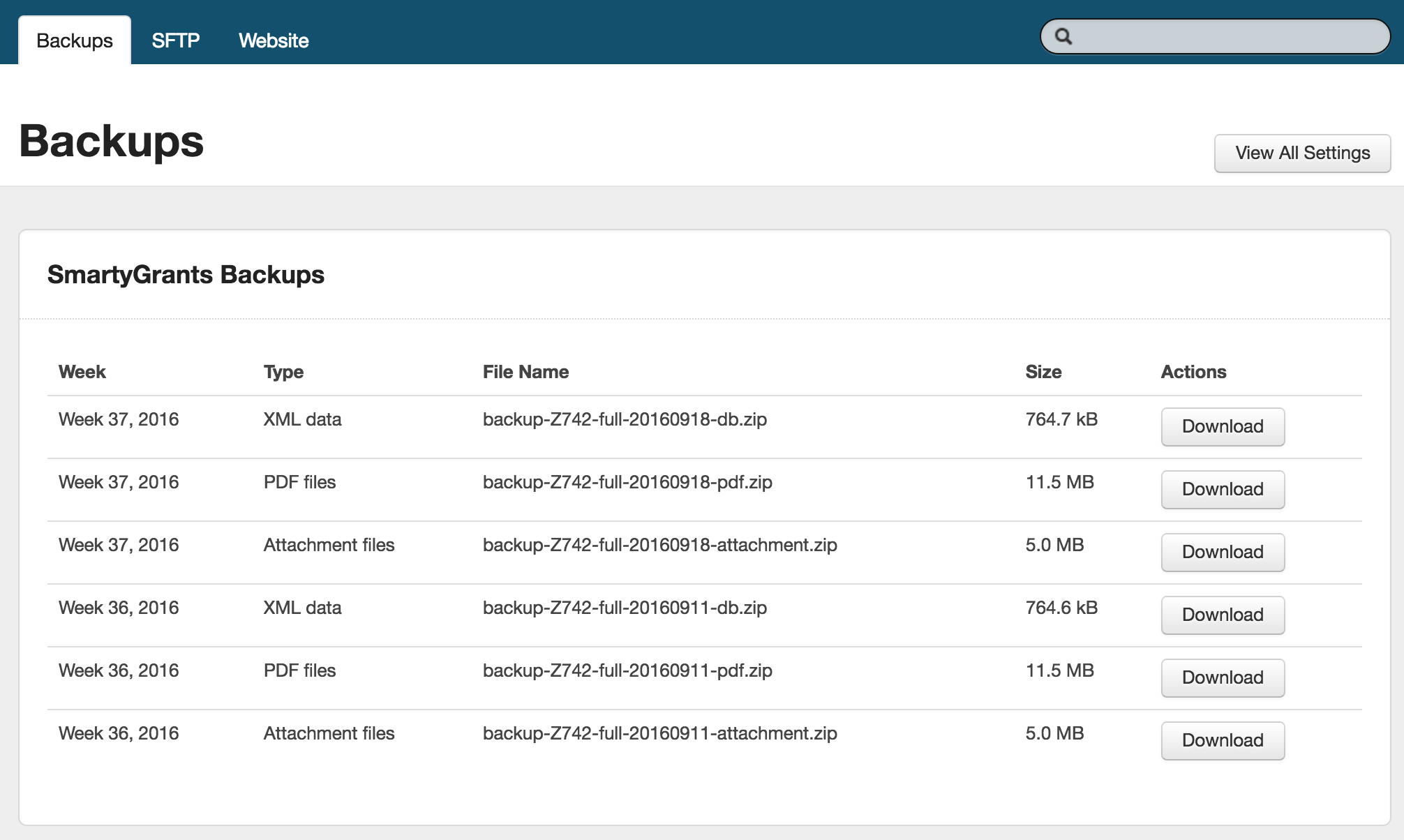Download the Week 36 PDF files backup
This screenshot has width=1404, height=840.
[x=1223, y=677]
